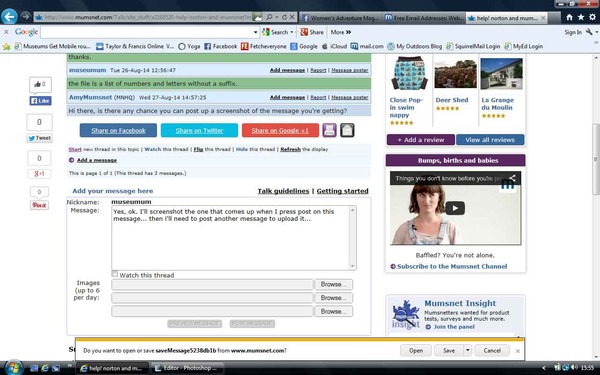
Task: Open the Save button dropdown arrow
Action: (x=467, y=350)
